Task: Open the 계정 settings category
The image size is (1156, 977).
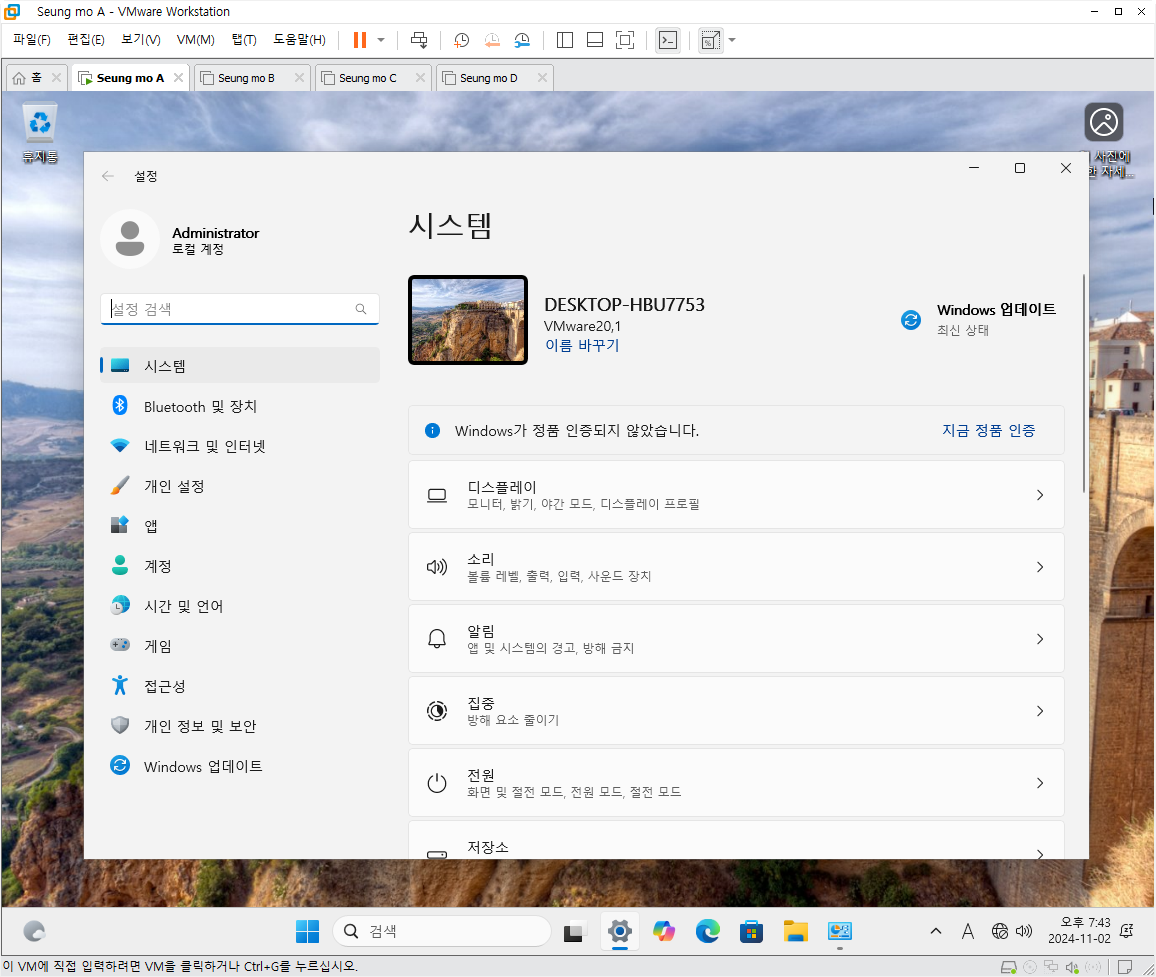Action: [x=240, y=566]
